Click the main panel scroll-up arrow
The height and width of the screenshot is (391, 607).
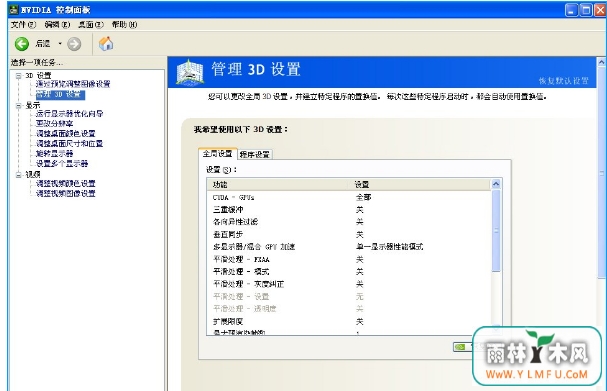(602, 62)
